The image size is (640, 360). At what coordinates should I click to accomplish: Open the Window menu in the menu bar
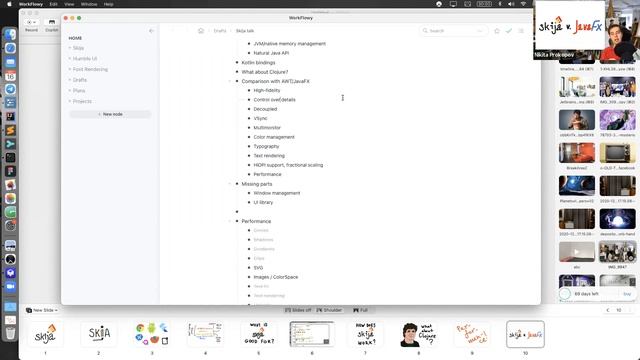click(89, 4)
